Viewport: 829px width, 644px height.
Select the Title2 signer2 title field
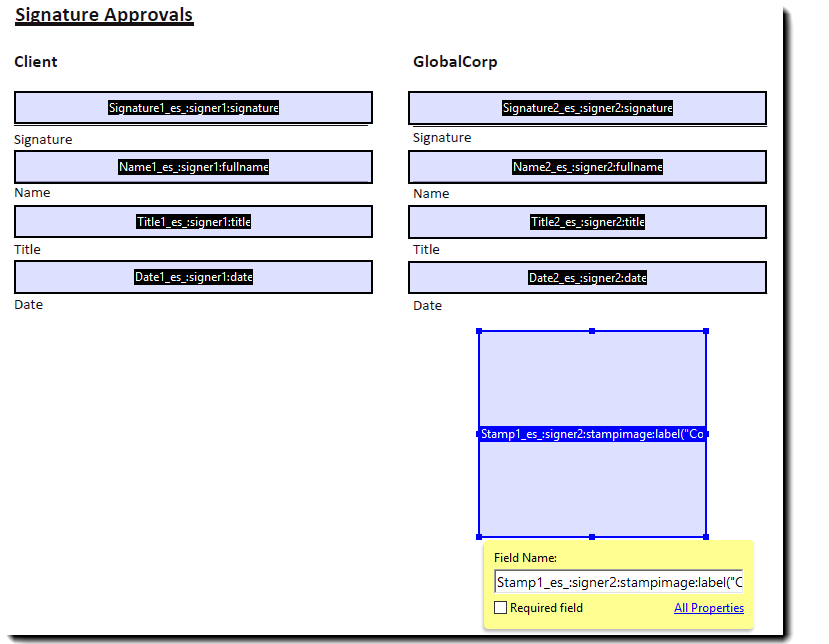pyautogui.click(x=587, y=222)
